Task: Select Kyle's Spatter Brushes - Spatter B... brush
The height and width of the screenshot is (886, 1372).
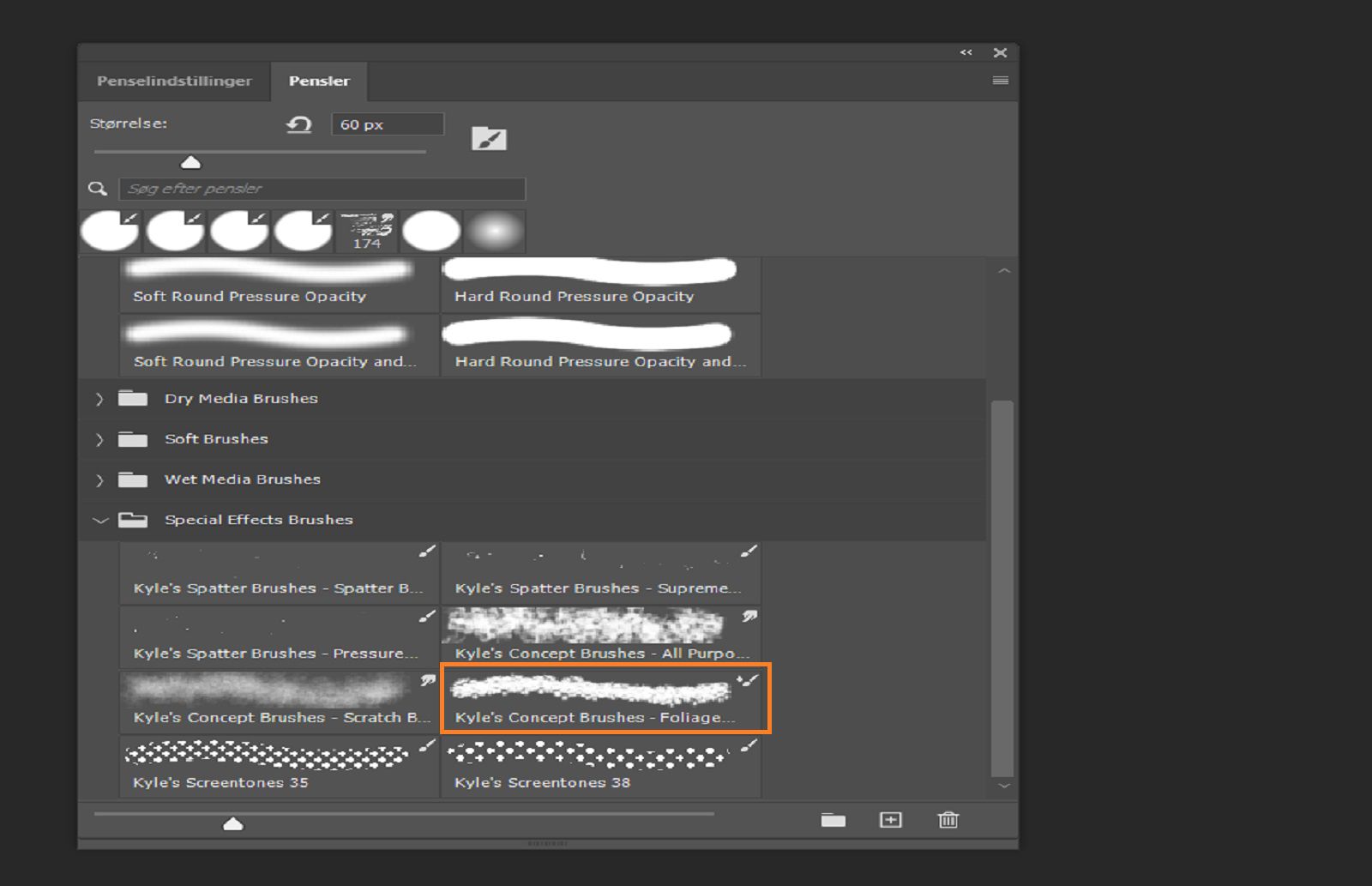Action: point(279,573)
